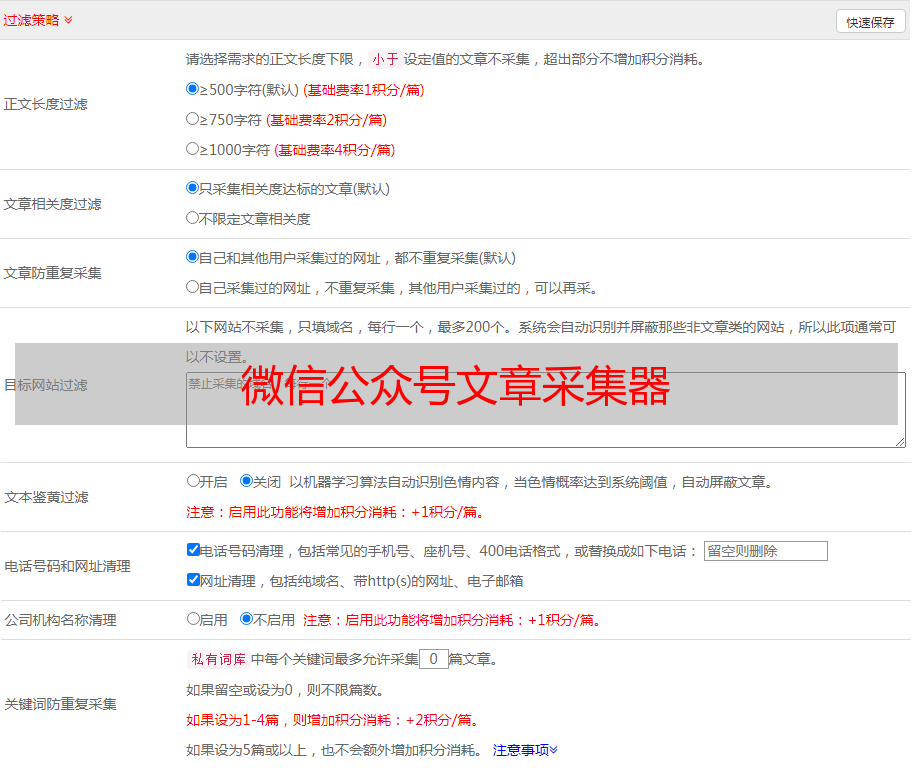This screenshot has height=768, width=912.
Task: Toggle the 电话号码清理 checkbox
Action: point(193,550)
